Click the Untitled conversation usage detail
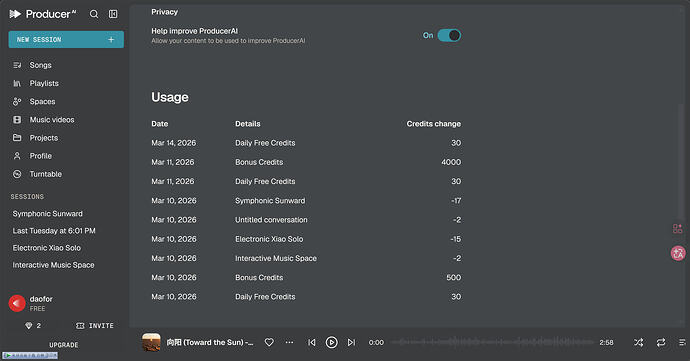The height and width of the screenshot is (361, 690). click(x=271, y=220)
